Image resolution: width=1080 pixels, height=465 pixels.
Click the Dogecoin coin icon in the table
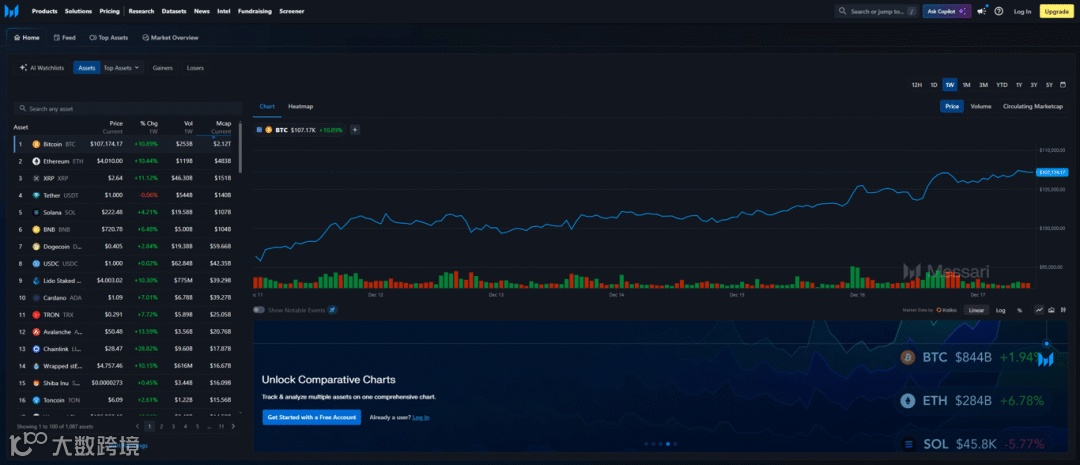click(37, 247)
